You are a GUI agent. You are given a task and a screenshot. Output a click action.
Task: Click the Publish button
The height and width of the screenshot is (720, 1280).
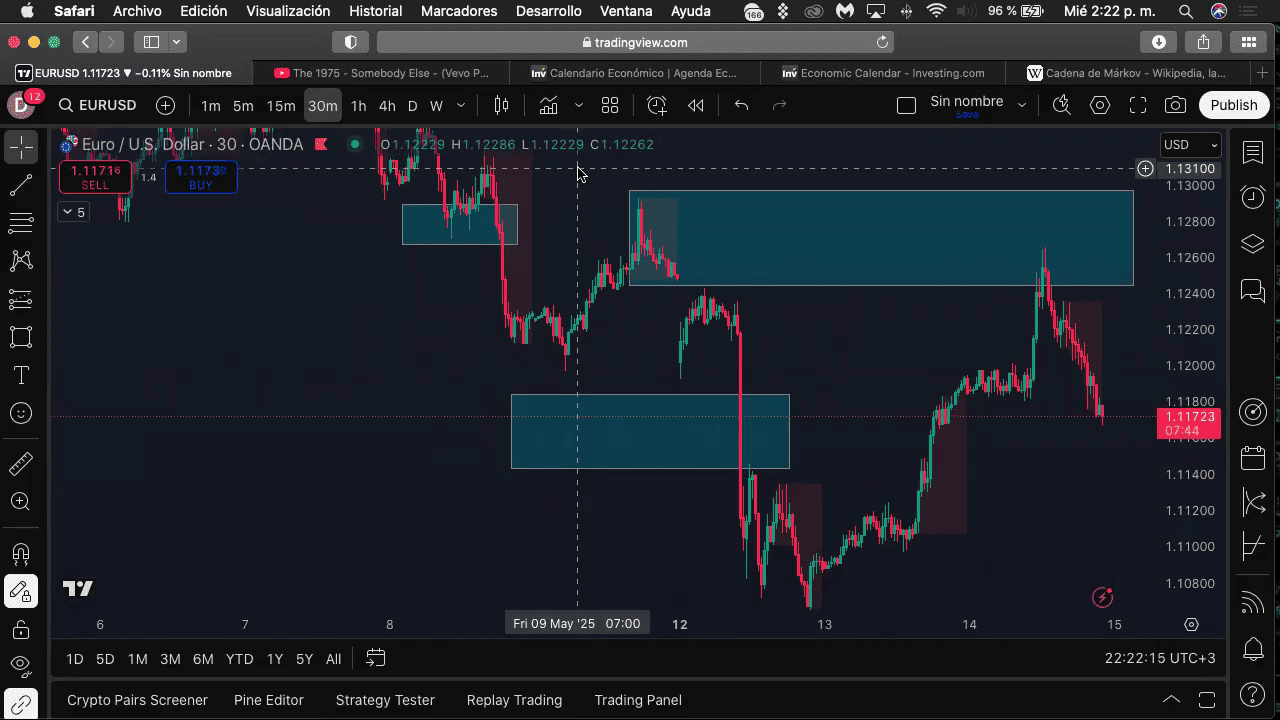tap(1233, 105)
